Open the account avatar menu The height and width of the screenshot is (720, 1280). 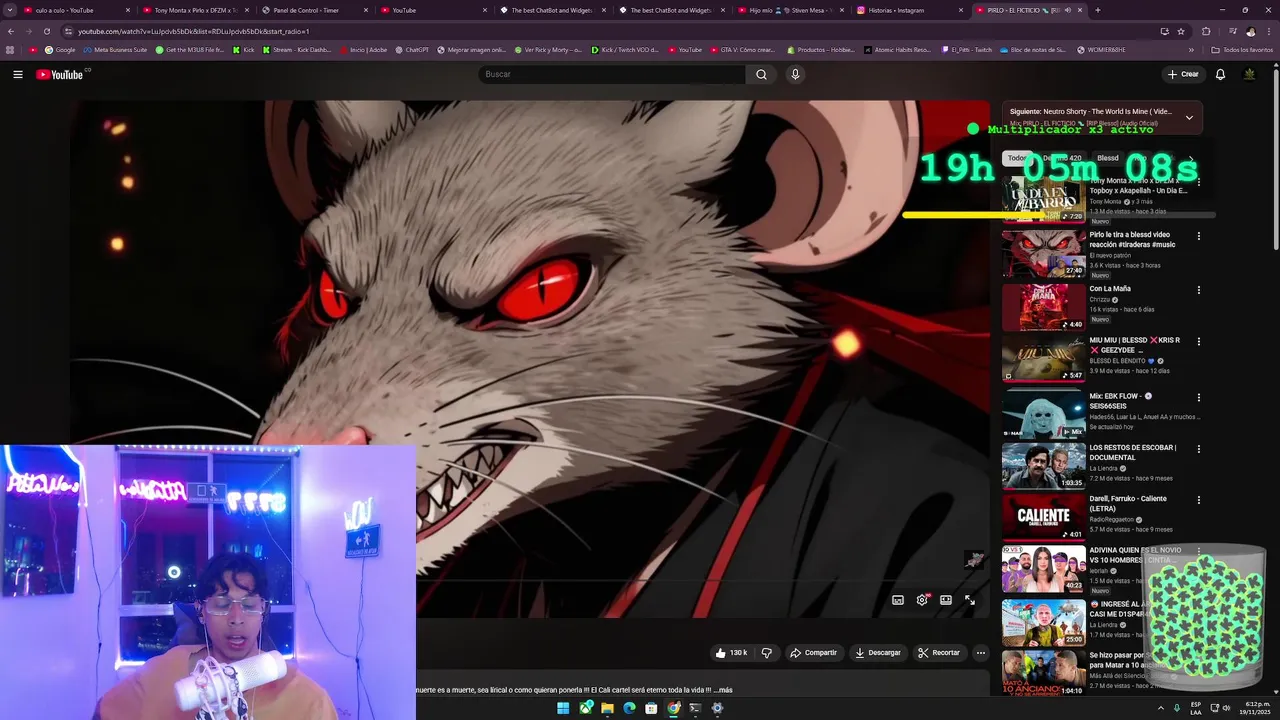(1249, 74)
